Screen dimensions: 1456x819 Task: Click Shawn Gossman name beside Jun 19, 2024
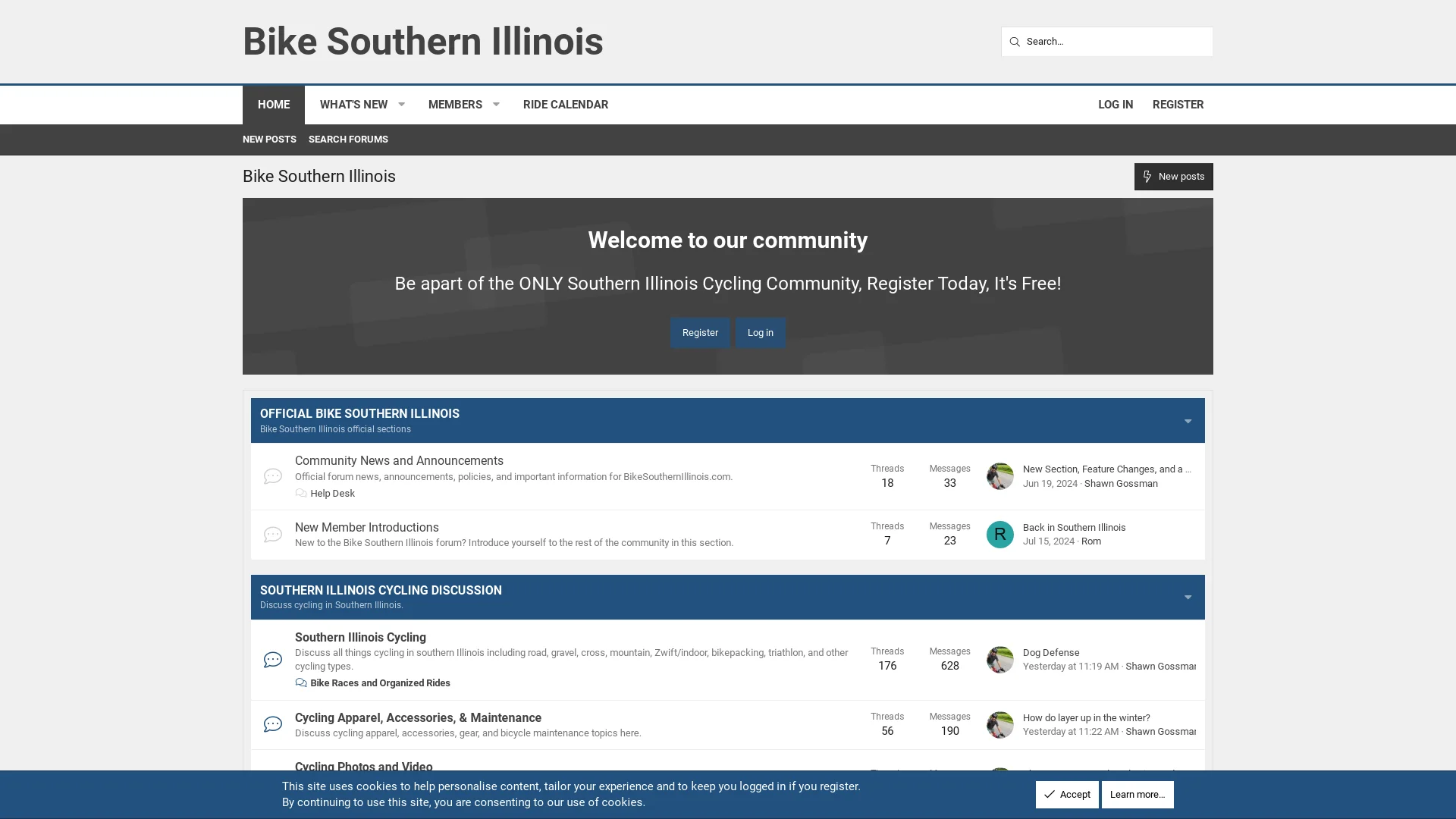(1121, 484)
